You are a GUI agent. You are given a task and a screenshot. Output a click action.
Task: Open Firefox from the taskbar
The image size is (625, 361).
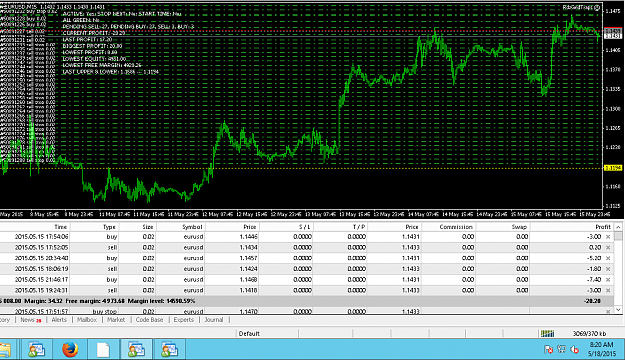coord(70,350)
